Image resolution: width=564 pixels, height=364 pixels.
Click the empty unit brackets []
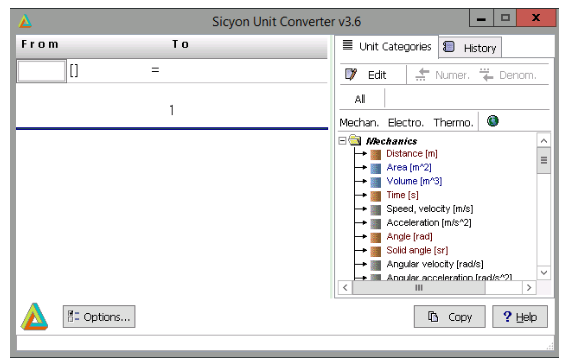coord(74,70)
